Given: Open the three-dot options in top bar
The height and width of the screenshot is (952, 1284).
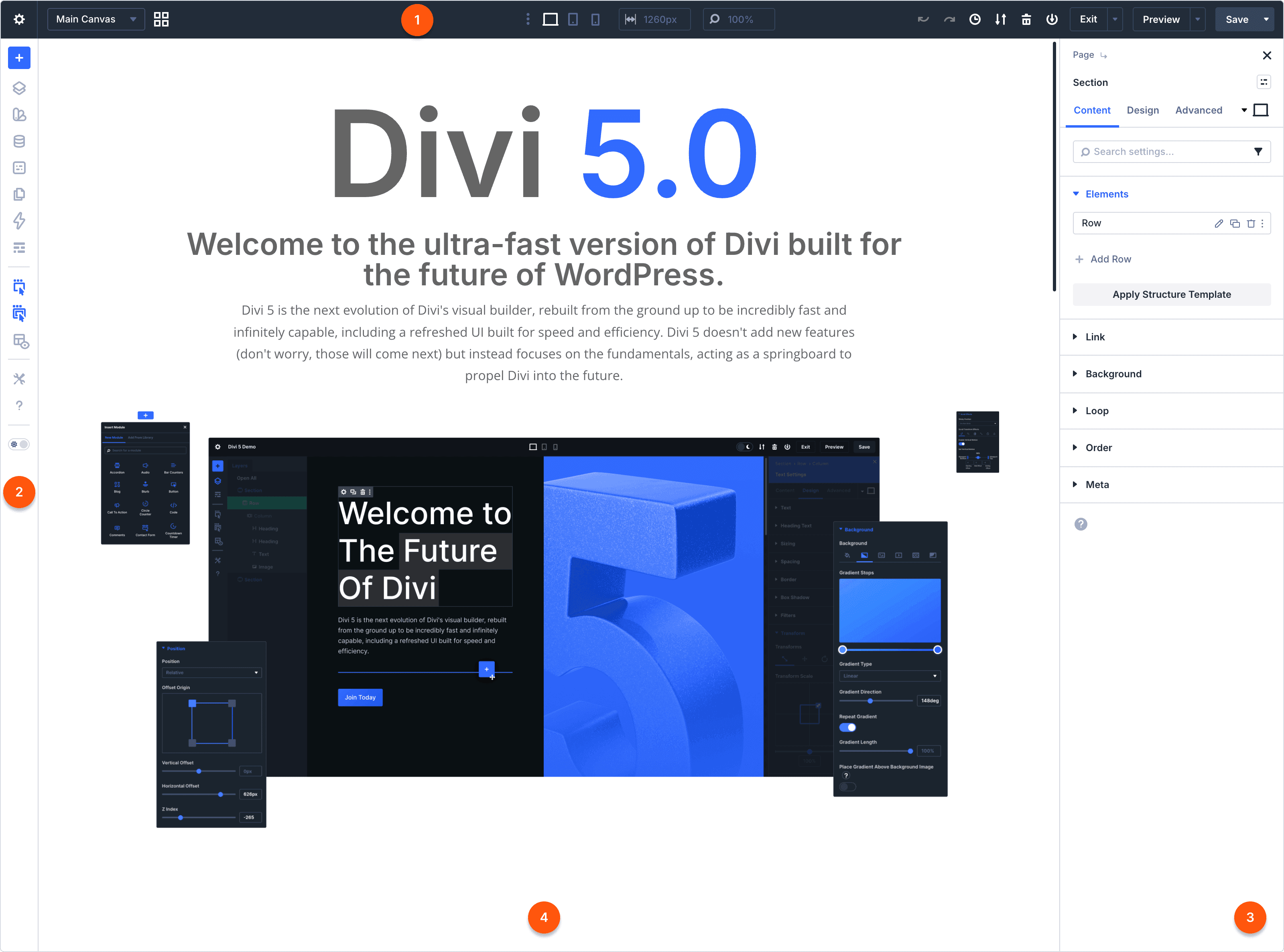Looking at the screenshot, I should click(x=528, y=20).
